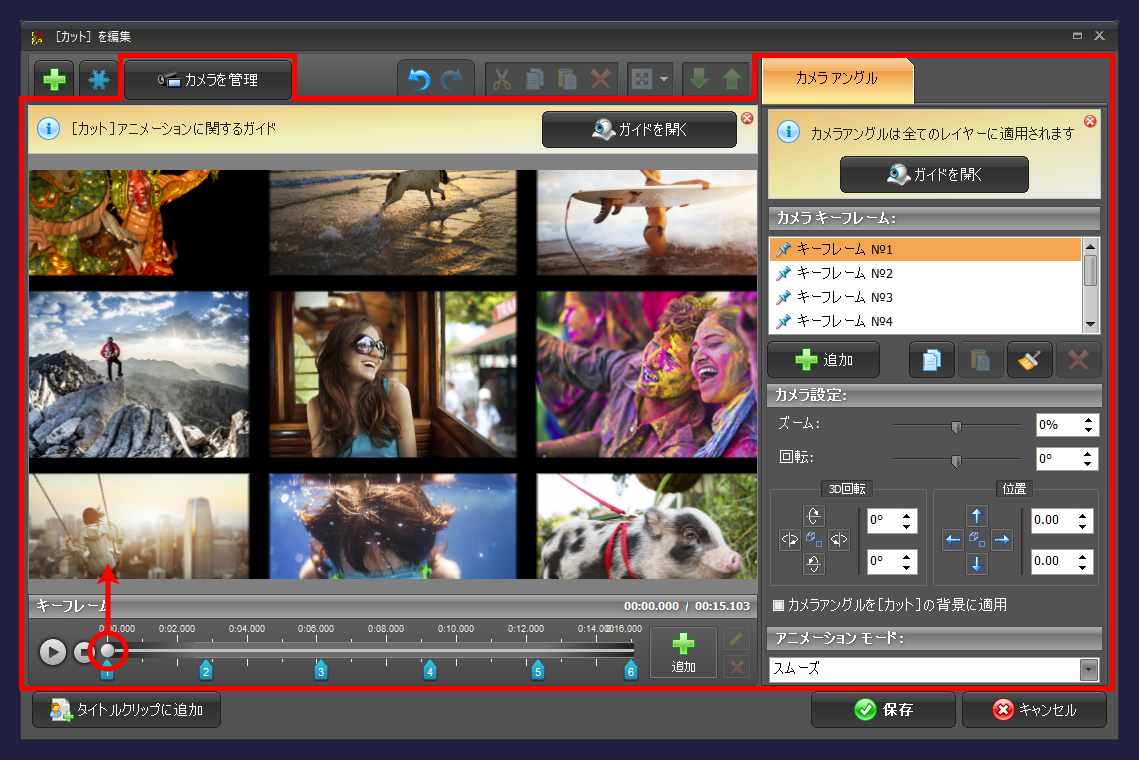Viewport: 1139px width, 760px height.
Task: Increase the ズーム percentage with spinner
Action: coord(1088,420)
